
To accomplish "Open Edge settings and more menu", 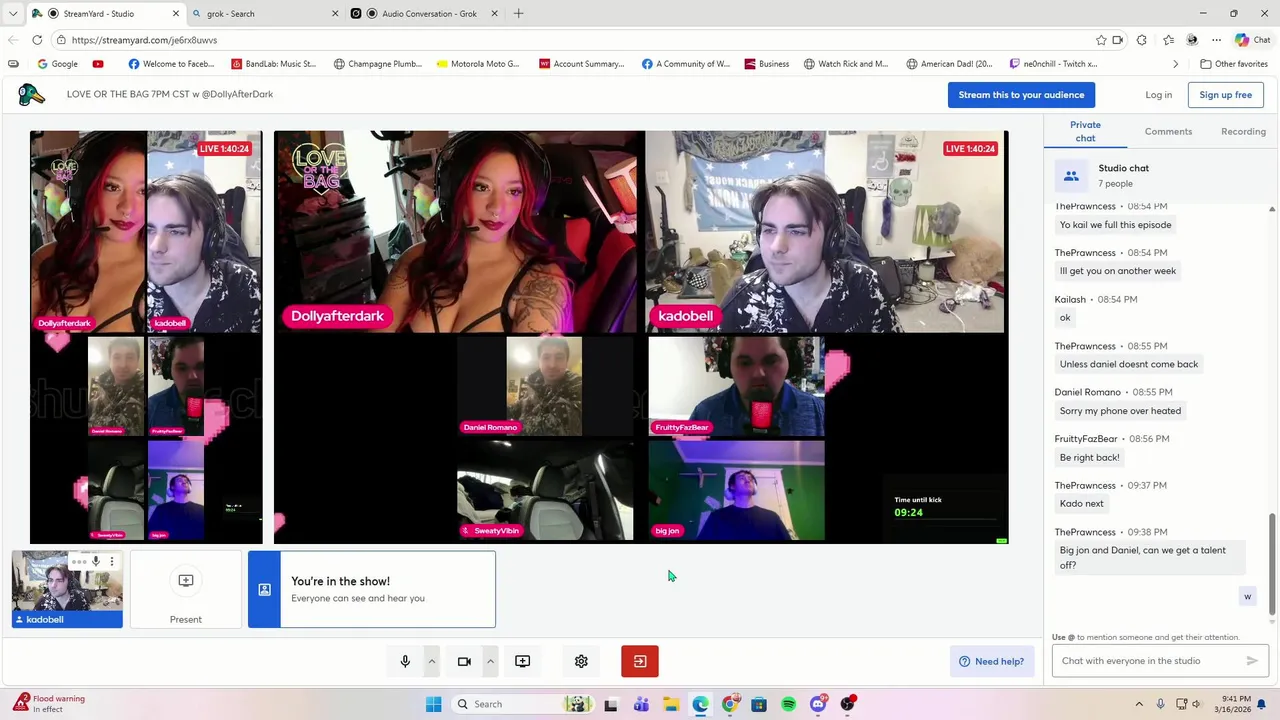I will pyautogui.click(x=1216, y=40).
